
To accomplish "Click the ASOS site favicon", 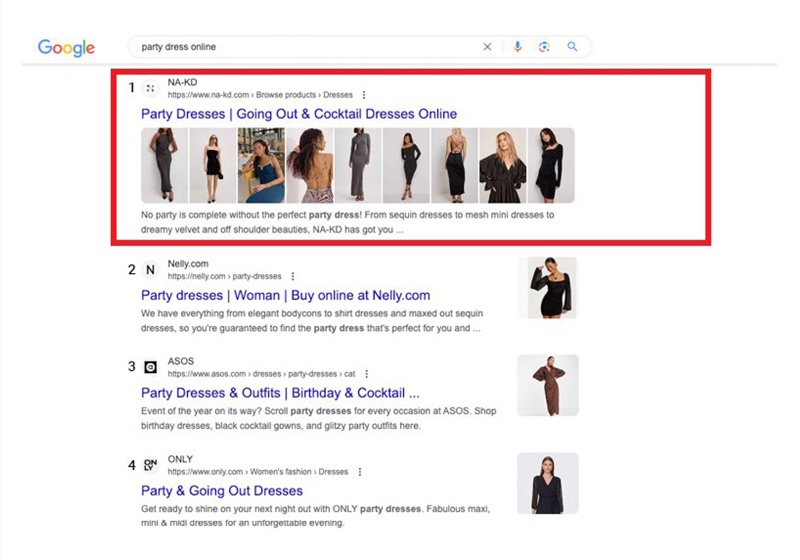I will [151, 367].
